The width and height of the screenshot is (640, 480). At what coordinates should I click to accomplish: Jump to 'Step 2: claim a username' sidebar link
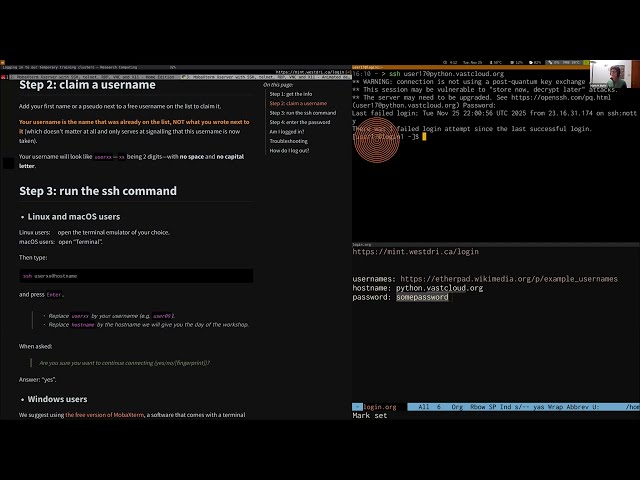click(x=298, y=103)
